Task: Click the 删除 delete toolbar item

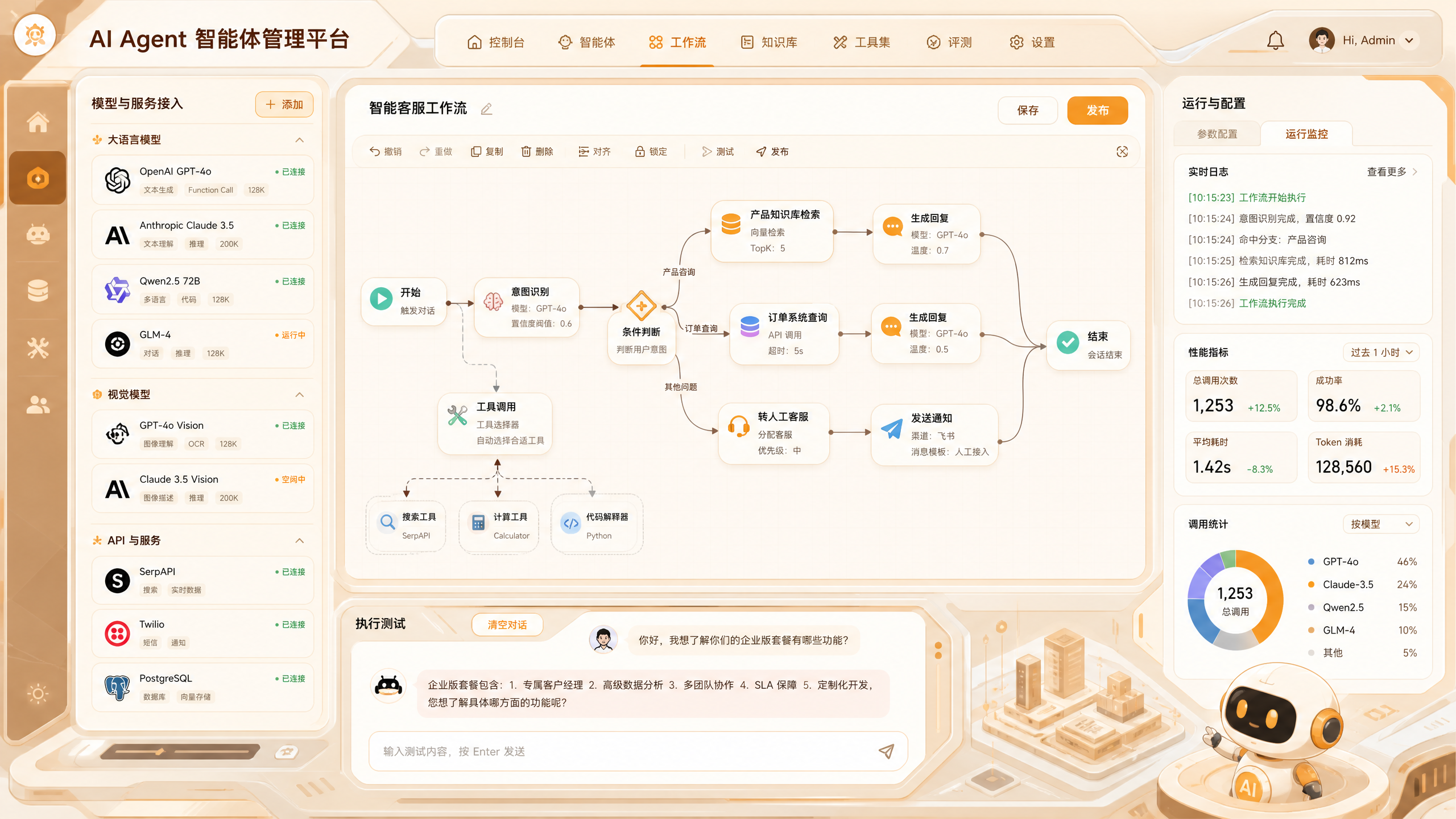Action: (537, 151)
